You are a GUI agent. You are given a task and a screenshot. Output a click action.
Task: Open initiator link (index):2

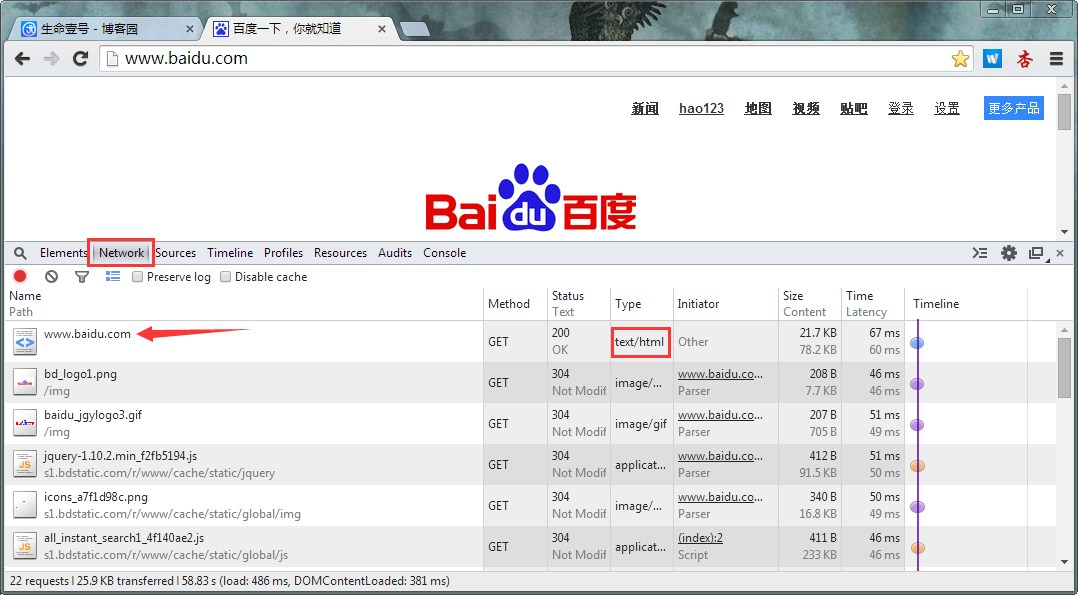[700, 538]
